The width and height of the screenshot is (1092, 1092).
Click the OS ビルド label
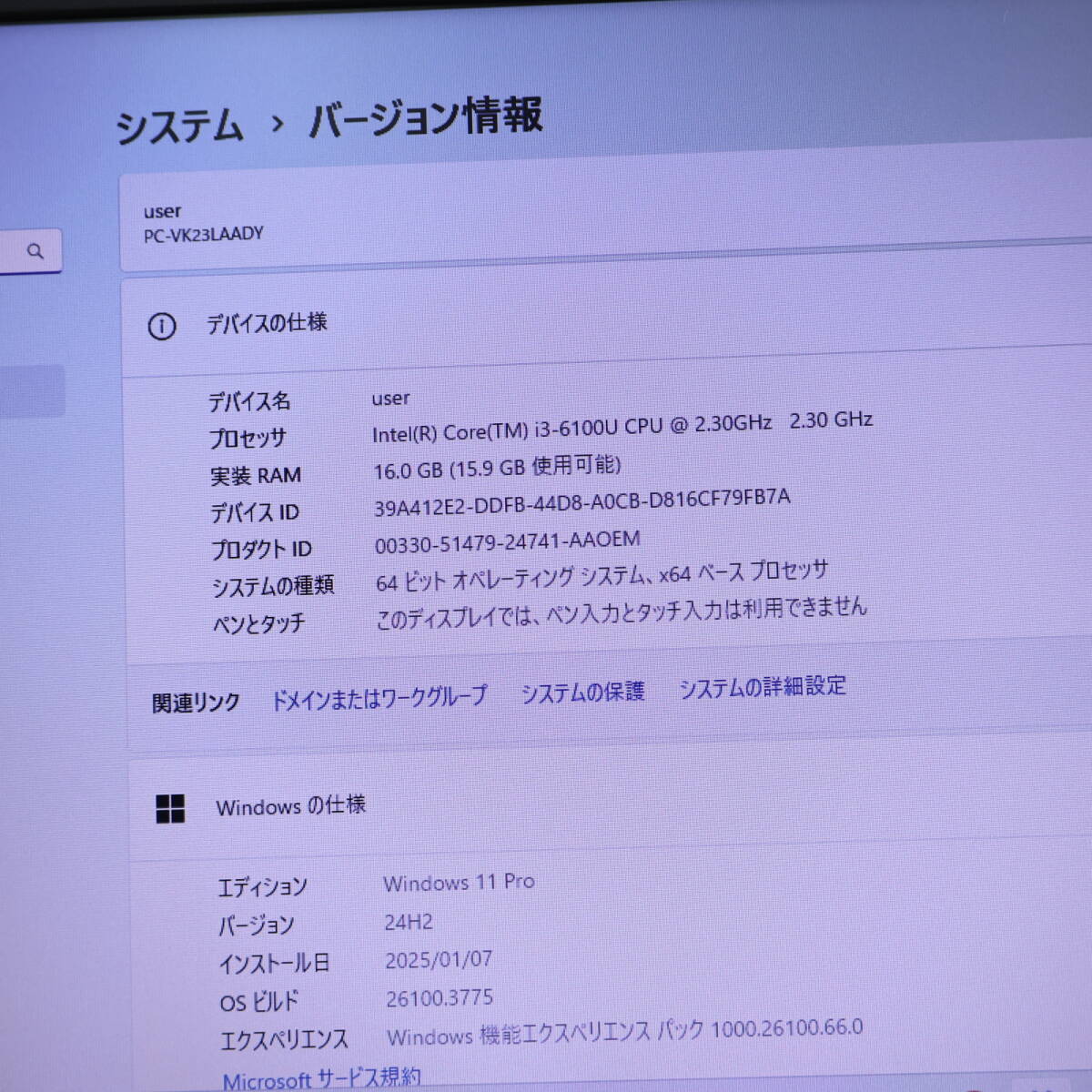259,1002
